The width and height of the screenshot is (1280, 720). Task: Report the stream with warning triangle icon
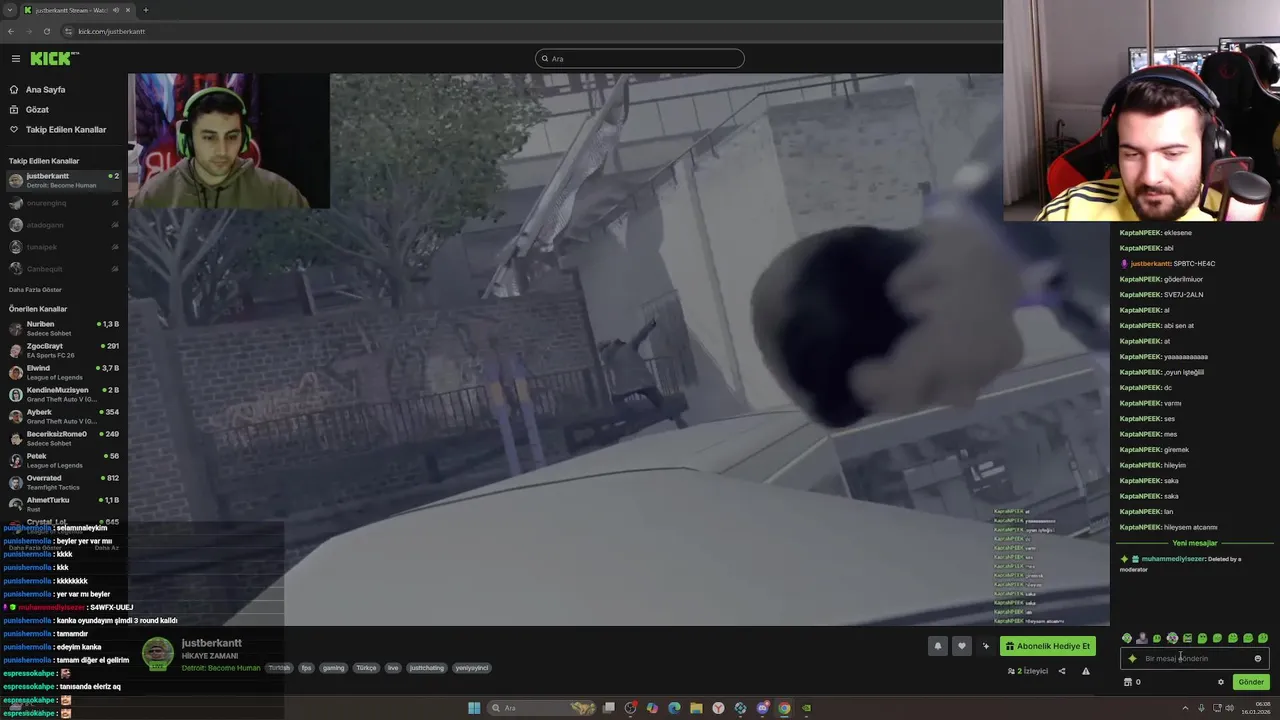[x=1086, y=671]
